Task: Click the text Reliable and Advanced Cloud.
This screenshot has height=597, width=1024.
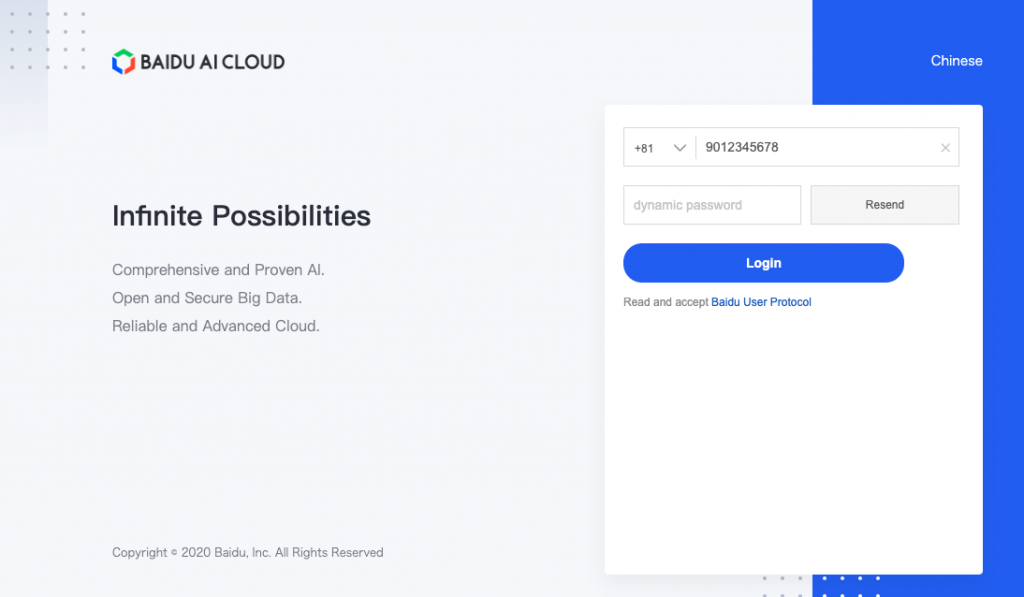Action: 216,326
